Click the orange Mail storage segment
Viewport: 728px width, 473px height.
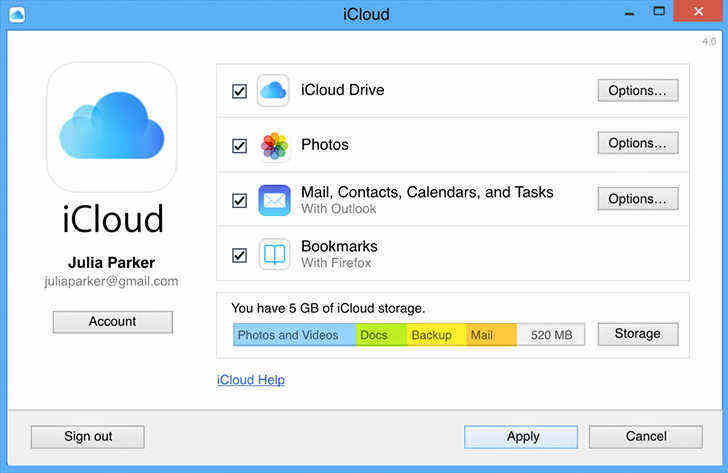click(x=491, y=335)
